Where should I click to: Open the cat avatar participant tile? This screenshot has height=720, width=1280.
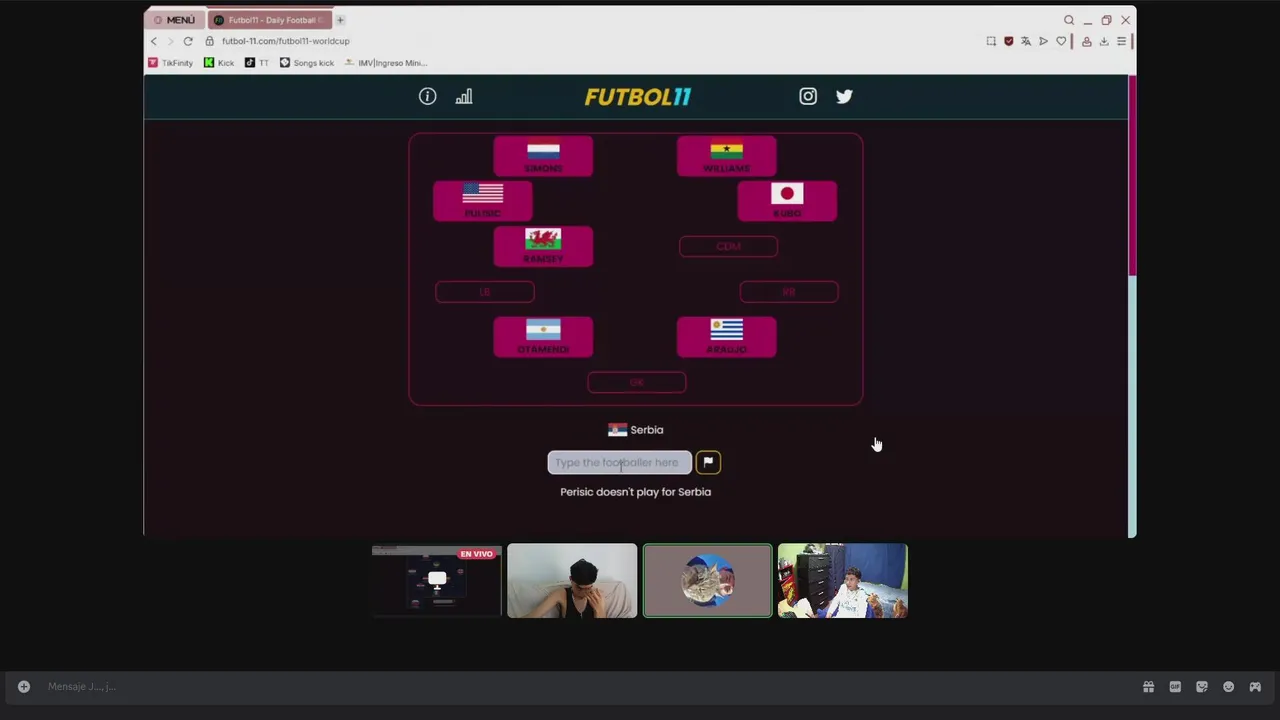pyautogui.click(x=708, y=581)
